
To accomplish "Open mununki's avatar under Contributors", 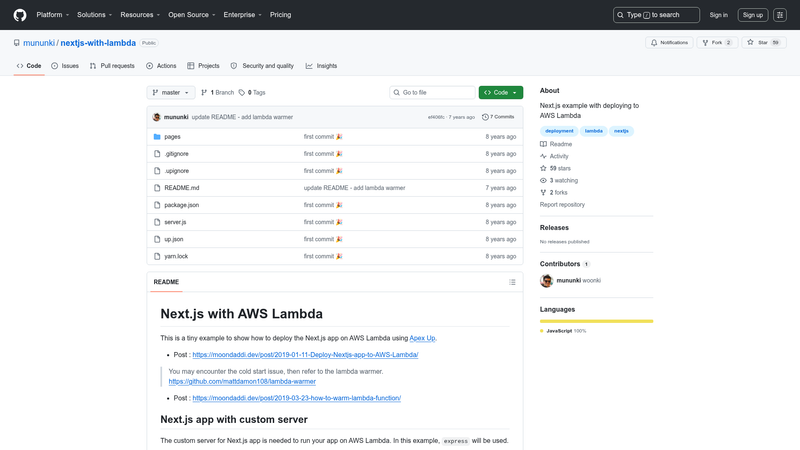I will 546,281.
